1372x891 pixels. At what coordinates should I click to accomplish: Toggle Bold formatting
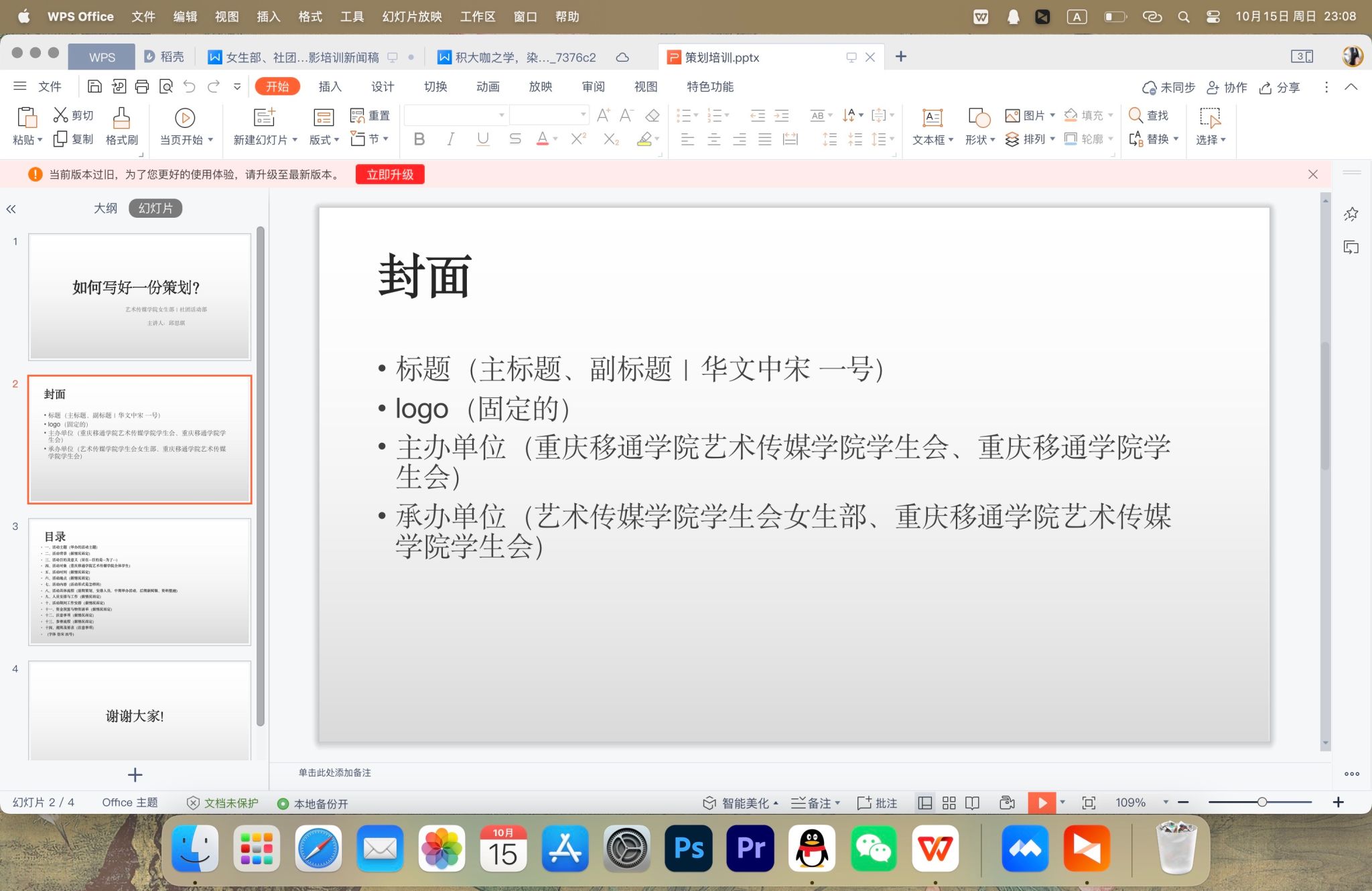419,139
